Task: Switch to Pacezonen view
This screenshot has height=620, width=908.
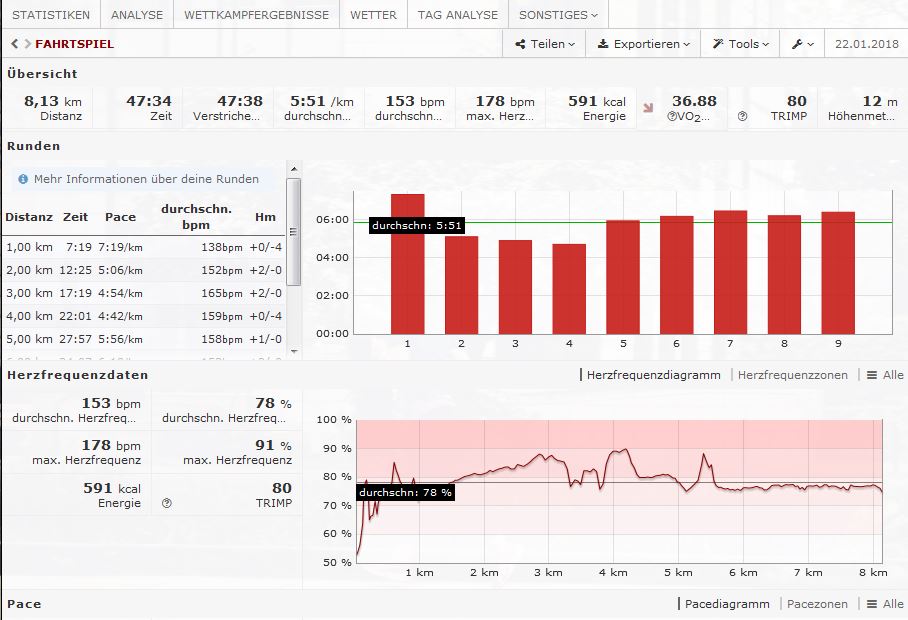Action: [x=816, y=604]
